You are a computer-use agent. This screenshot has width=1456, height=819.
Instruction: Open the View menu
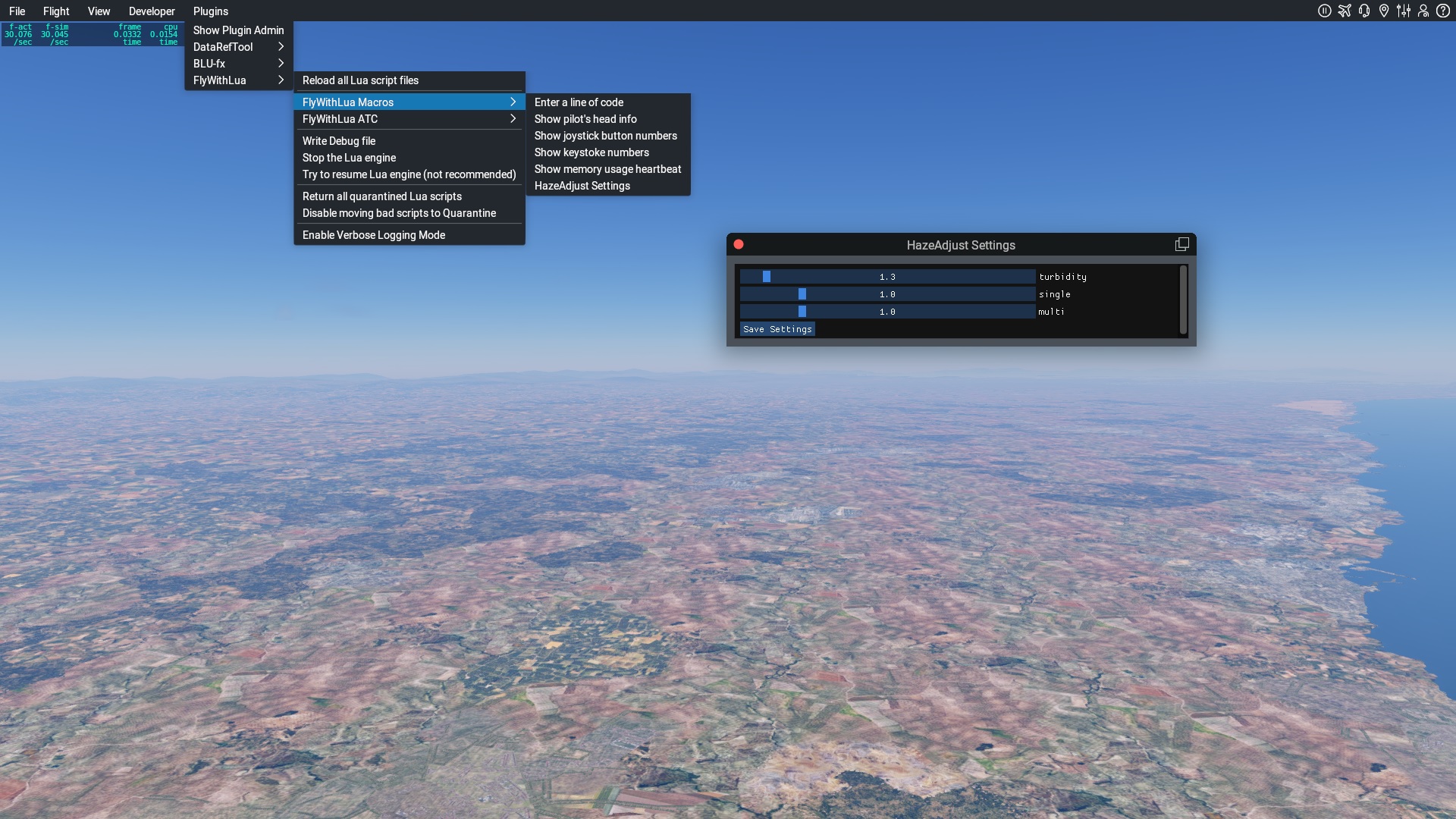[x=99, y=11]
